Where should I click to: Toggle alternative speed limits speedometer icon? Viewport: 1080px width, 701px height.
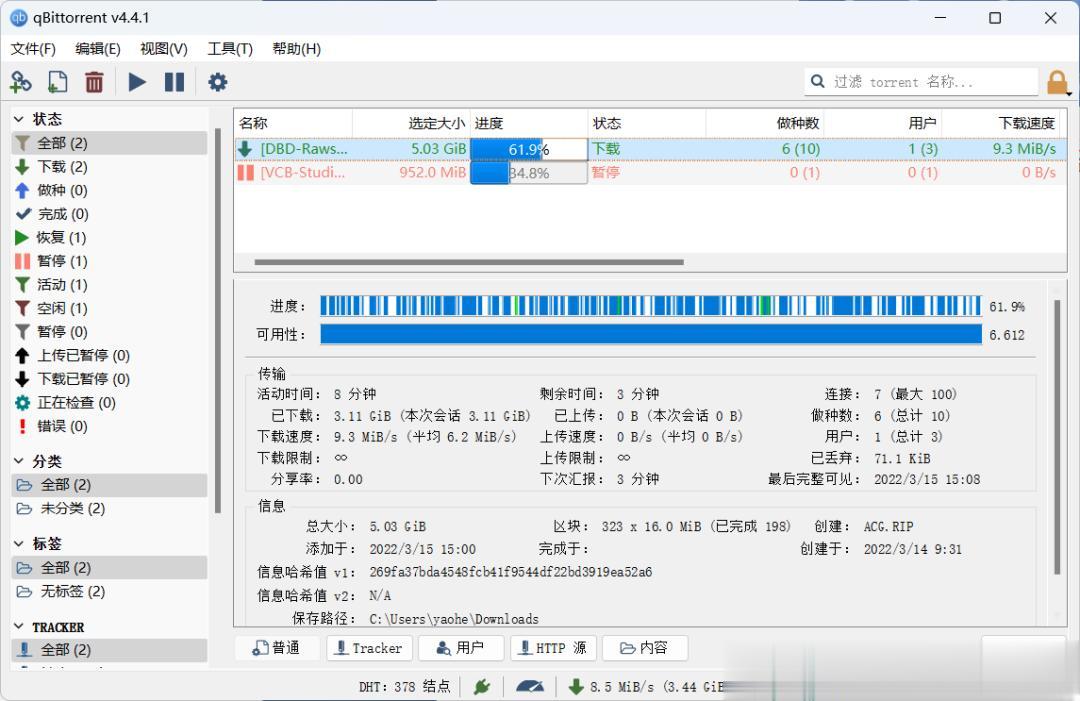pos(530,687)
